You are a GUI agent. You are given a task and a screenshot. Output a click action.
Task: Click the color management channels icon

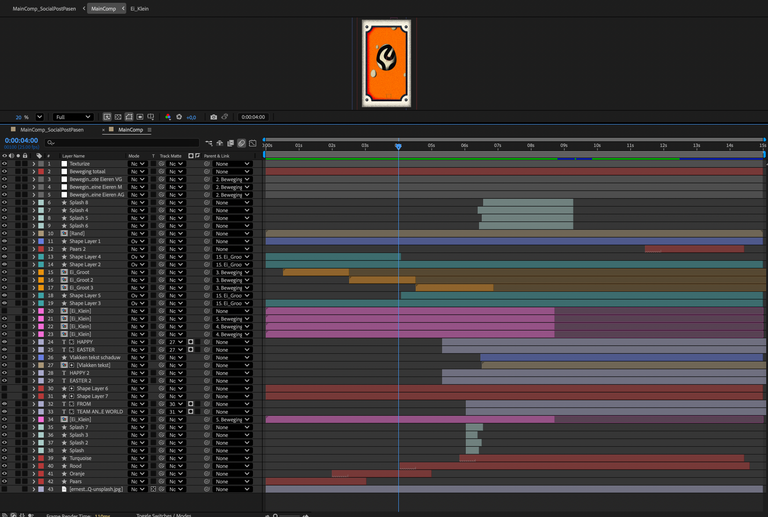(x=168, y=117)
